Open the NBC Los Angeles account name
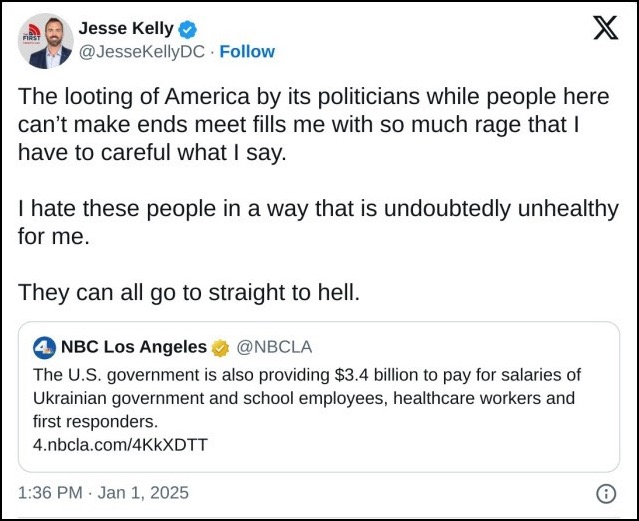639x521 pixels. point(134,347)
